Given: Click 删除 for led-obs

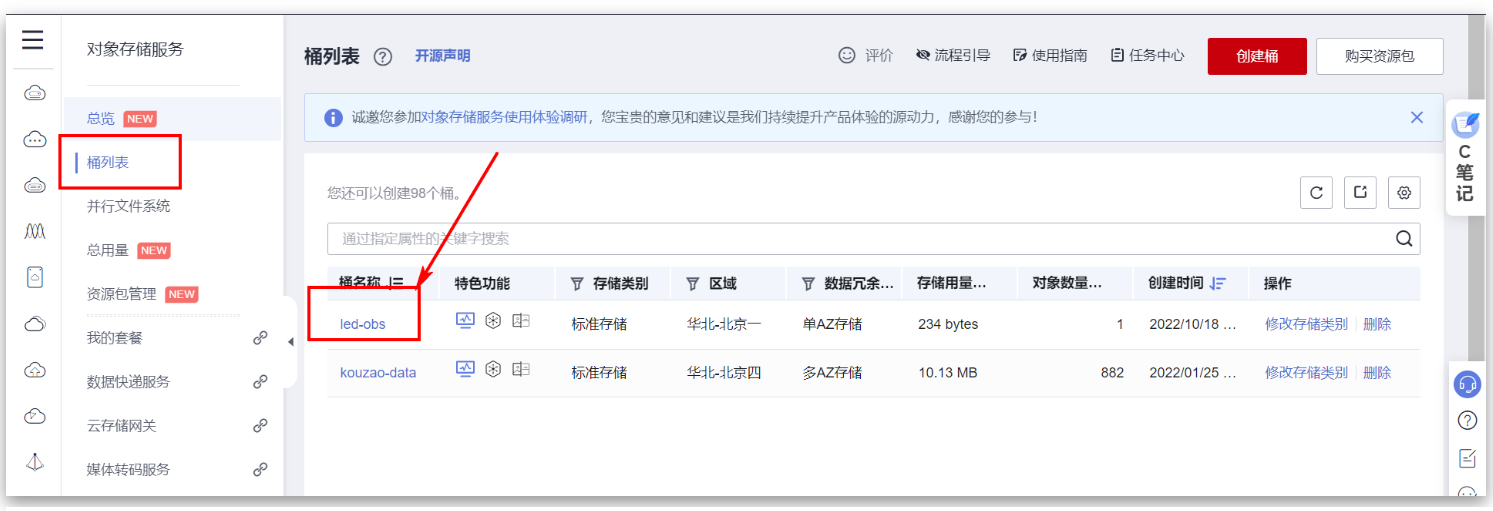Looking at the screenshot, I should [1377, 324].
